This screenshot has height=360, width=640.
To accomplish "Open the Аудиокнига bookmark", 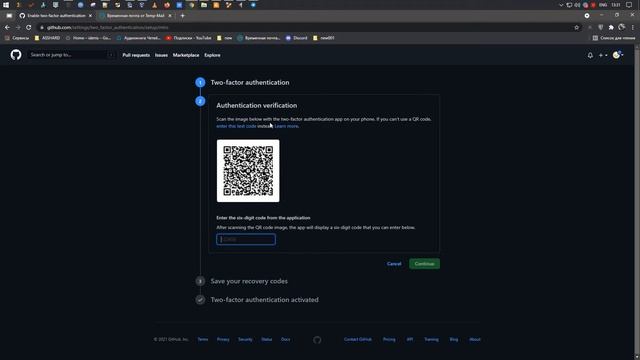I will [138, 38].
